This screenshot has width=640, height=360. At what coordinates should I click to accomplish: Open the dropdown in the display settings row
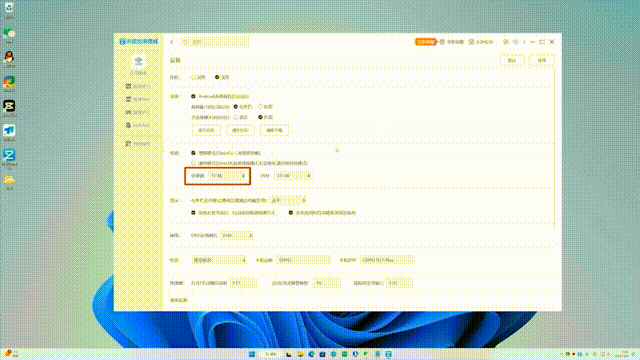click(x=289, y=200)
